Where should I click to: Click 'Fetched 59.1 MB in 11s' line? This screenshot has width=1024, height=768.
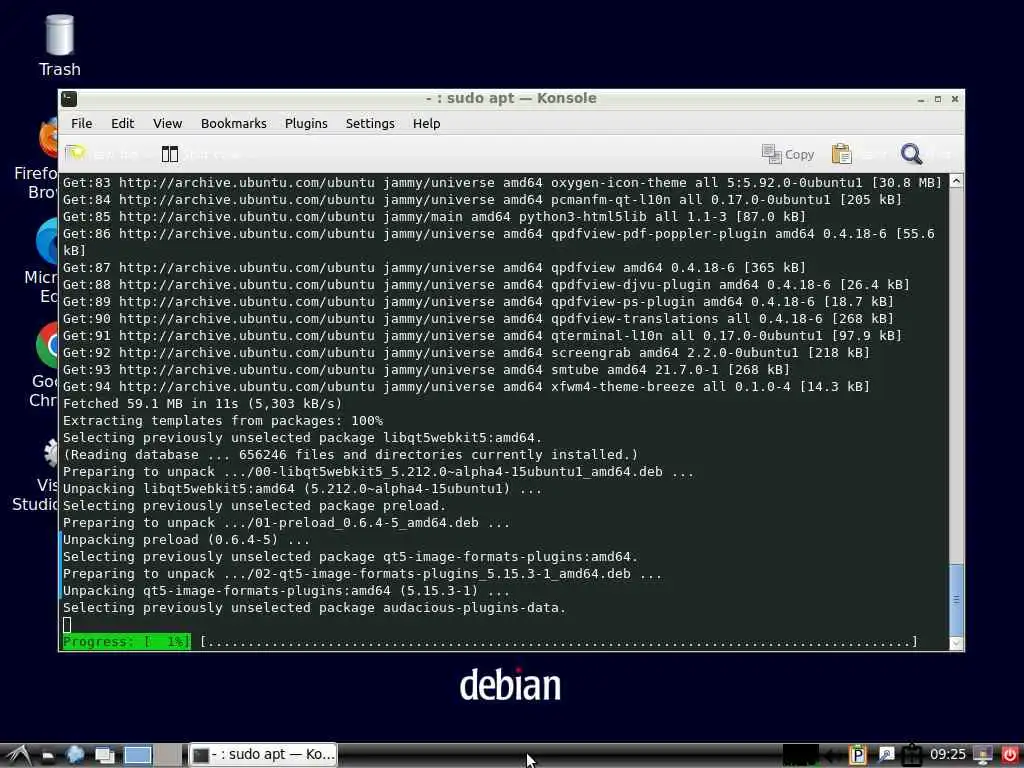[x=202, y=404]
